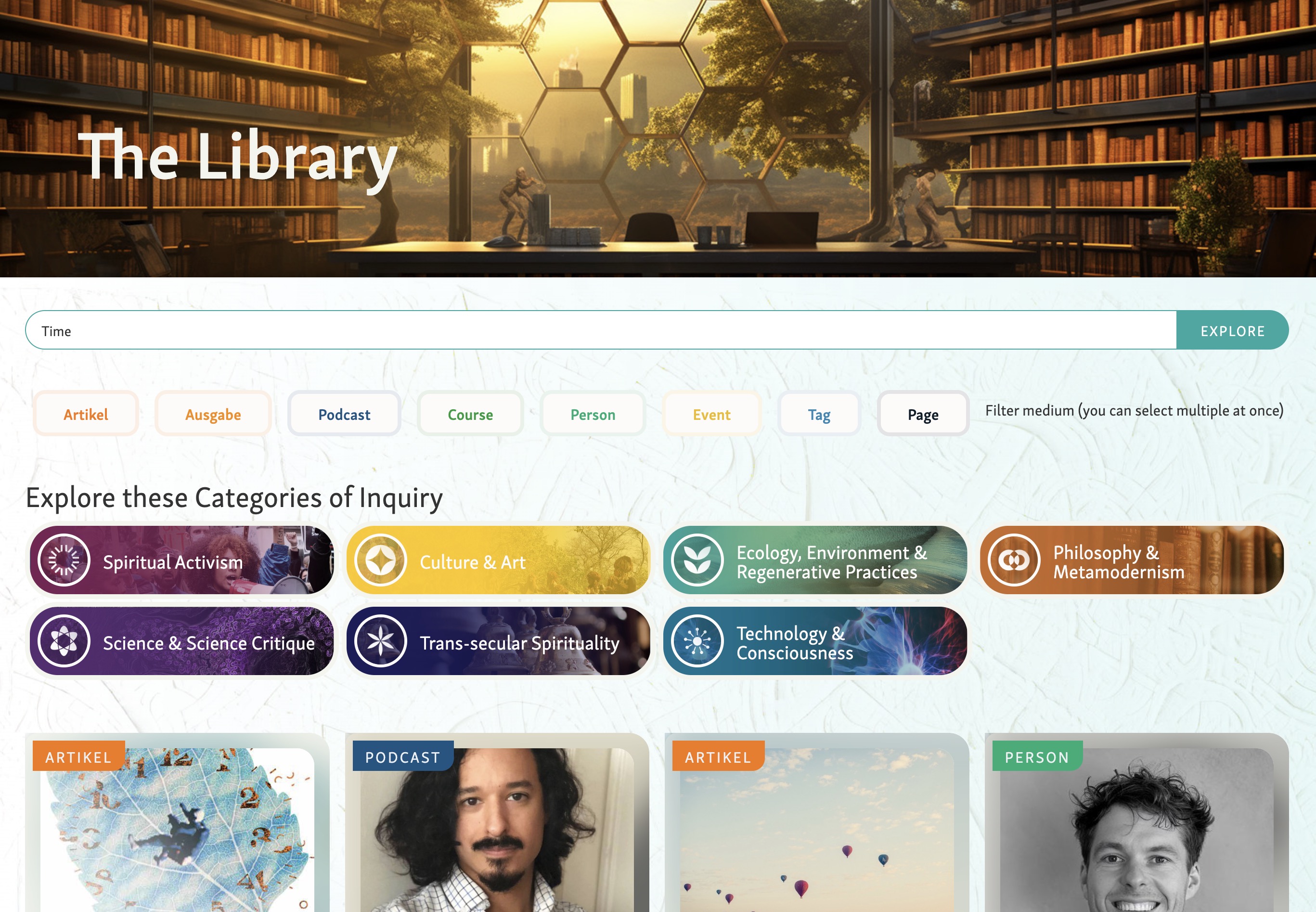Toggle the Podcast medium filter
This screenshot has height=912, width=1316.
click(x=344, y=414)
